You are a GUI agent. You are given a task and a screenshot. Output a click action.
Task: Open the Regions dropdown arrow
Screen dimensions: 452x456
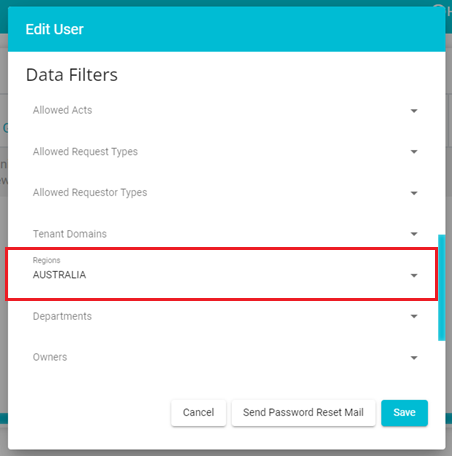coord(414,275)
